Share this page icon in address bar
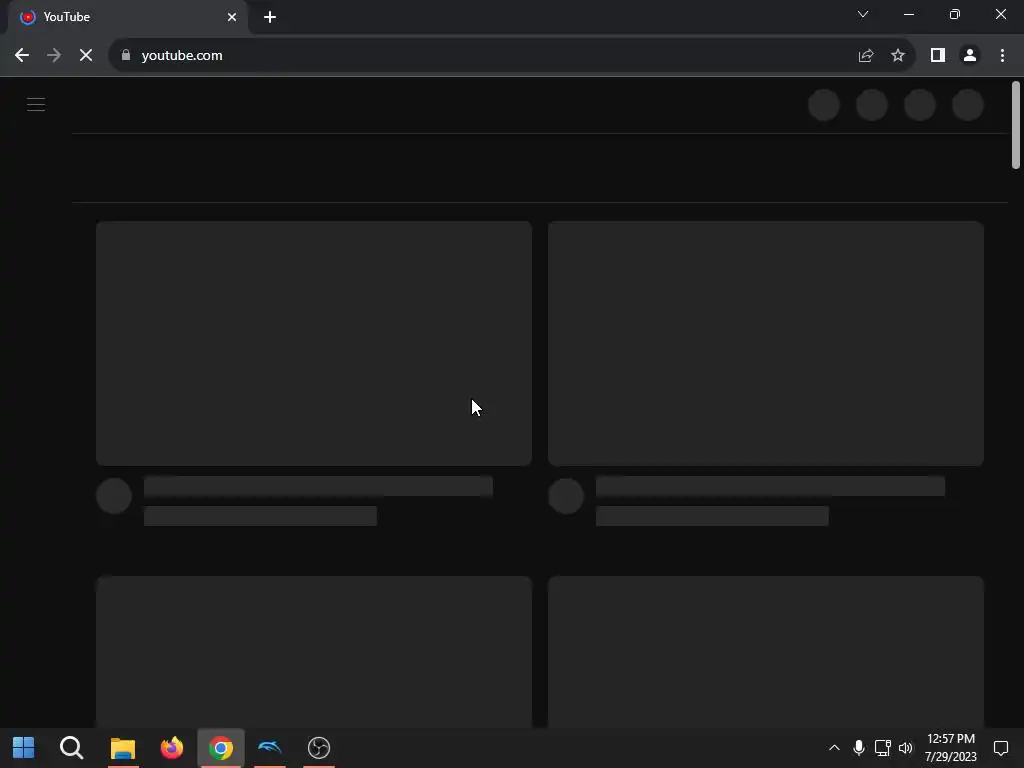This screenshot has height=768, width=1024. pyautogui.click(x=866, y=56)
